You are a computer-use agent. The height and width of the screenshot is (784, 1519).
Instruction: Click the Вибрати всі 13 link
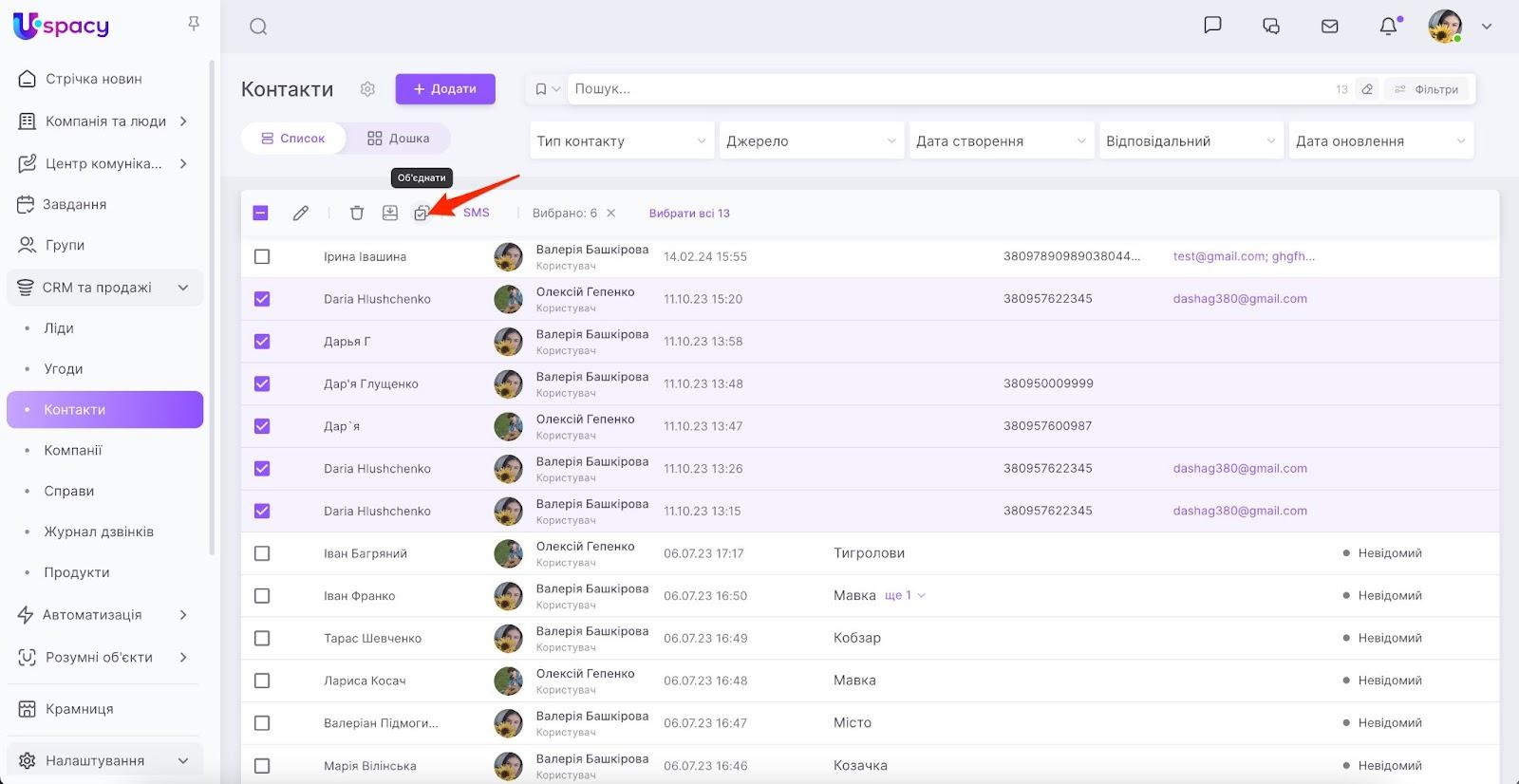pos(689,214)
